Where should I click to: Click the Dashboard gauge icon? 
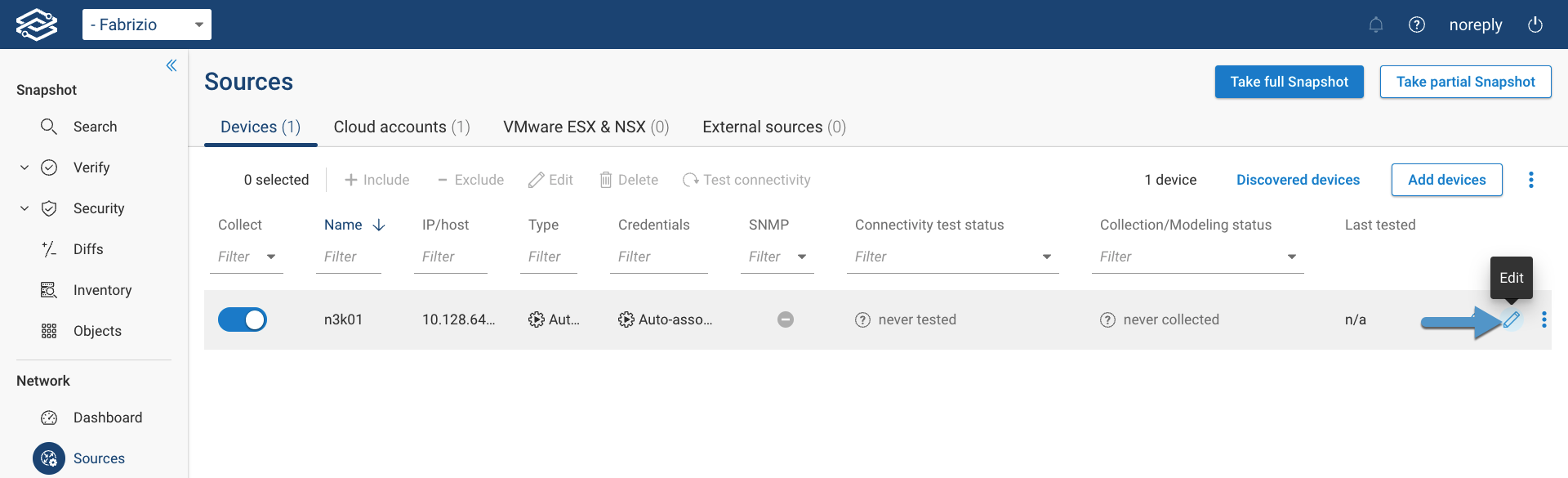(49, 418)
